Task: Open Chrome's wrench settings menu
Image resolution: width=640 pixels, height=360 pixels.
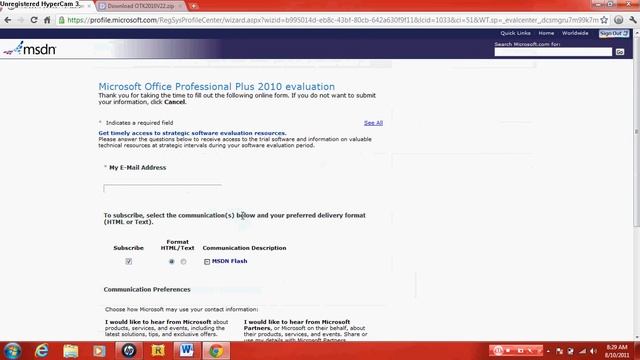Action: [x=633, y=20]
